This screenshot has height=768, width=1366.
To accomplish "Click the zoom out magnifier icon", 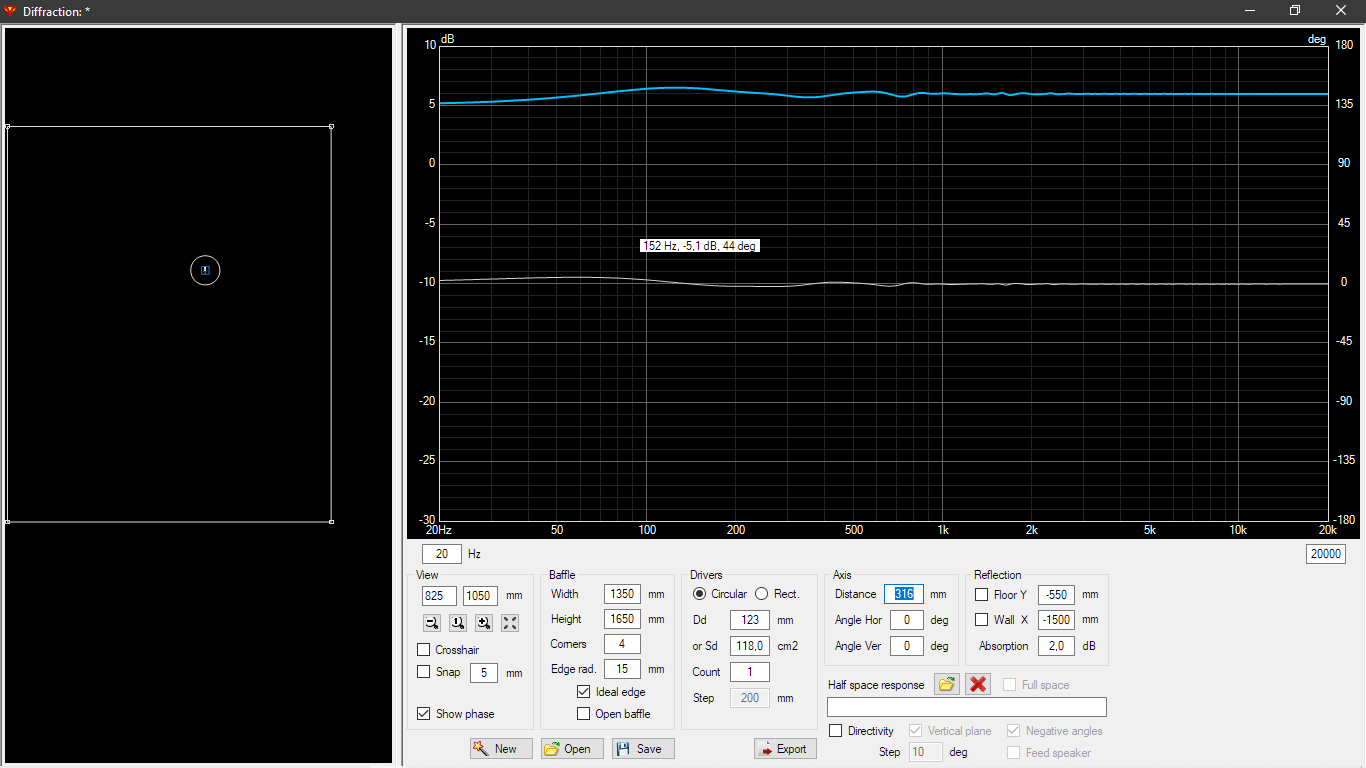I will click(432, 623).
